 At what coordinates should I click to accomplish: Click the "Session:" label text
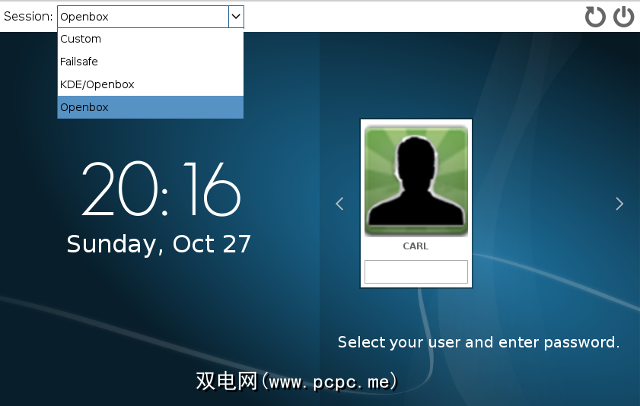pyautogui.click(x=28, y=16)
